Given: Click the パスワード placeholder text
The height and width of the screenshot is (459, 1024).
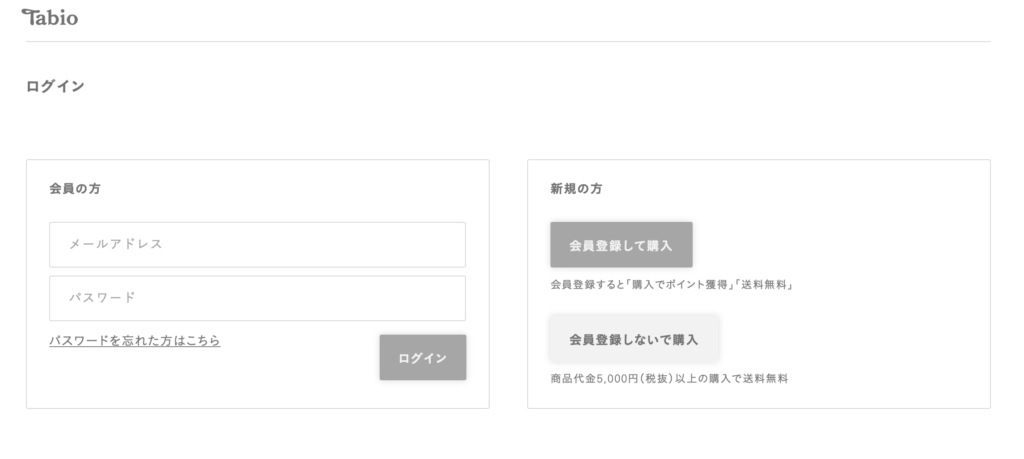Looking at the screenshot, I should coord(102,298).
